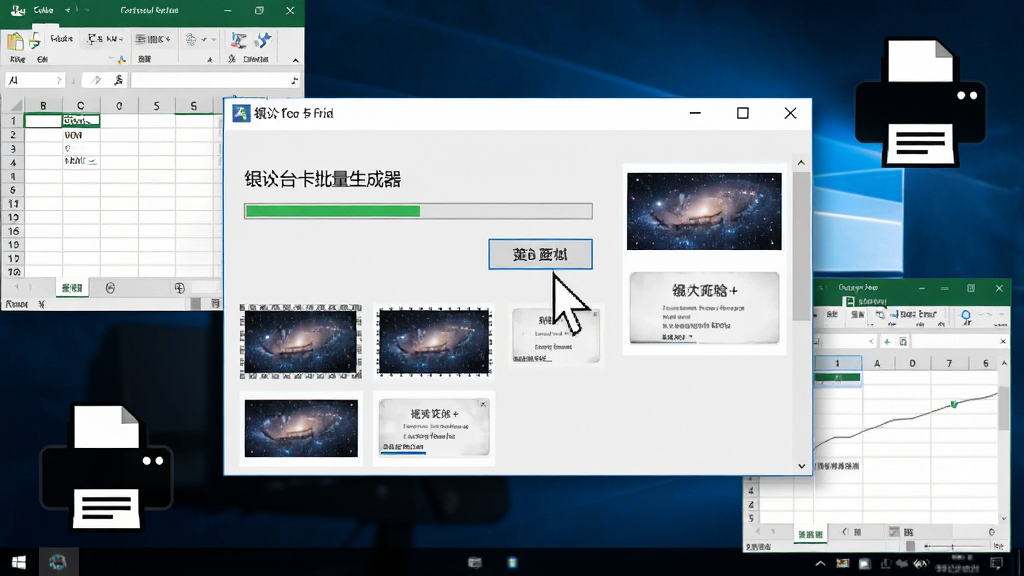Viewport: 1024px width, 576px height.
Task: Click the green plus icon in right Excel formula bar
Action: pos(887,342)
